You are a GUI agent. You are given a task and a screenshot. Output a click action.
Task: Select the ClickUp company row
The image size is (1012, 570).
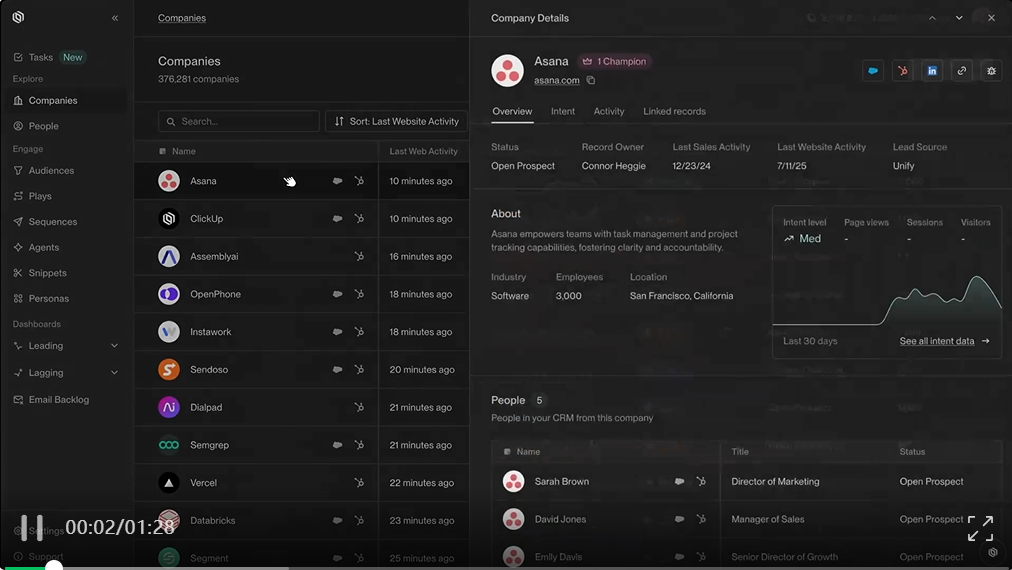click(301, 219)
